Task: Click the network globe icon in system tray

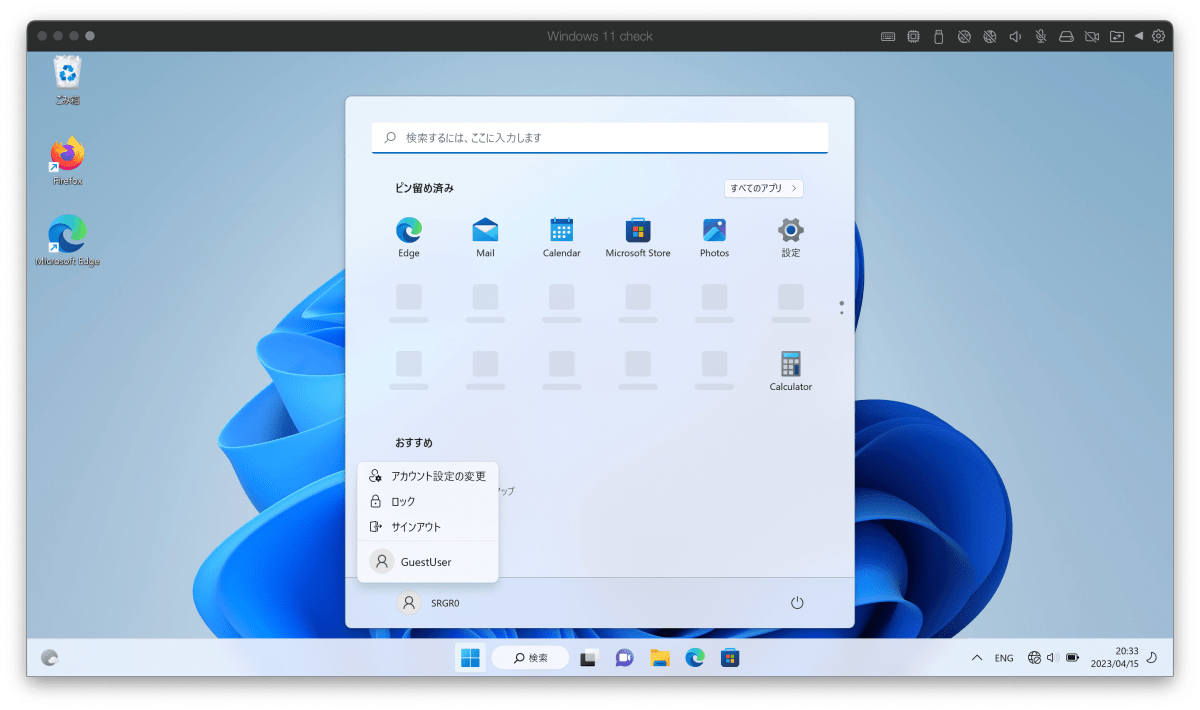Action: click(x=1034, y=658)
